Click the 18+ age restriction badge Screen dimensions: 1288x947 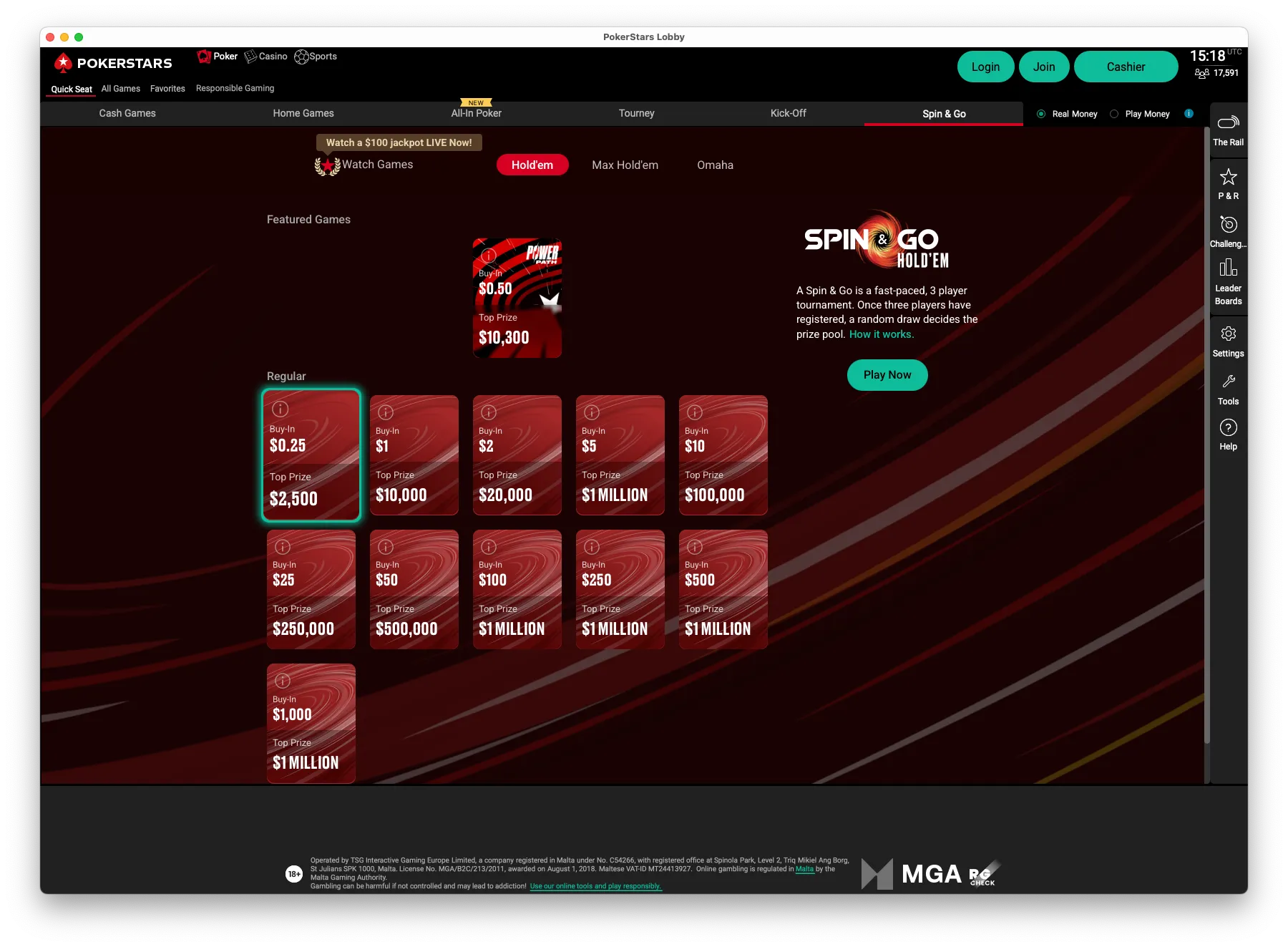[294, 874]
